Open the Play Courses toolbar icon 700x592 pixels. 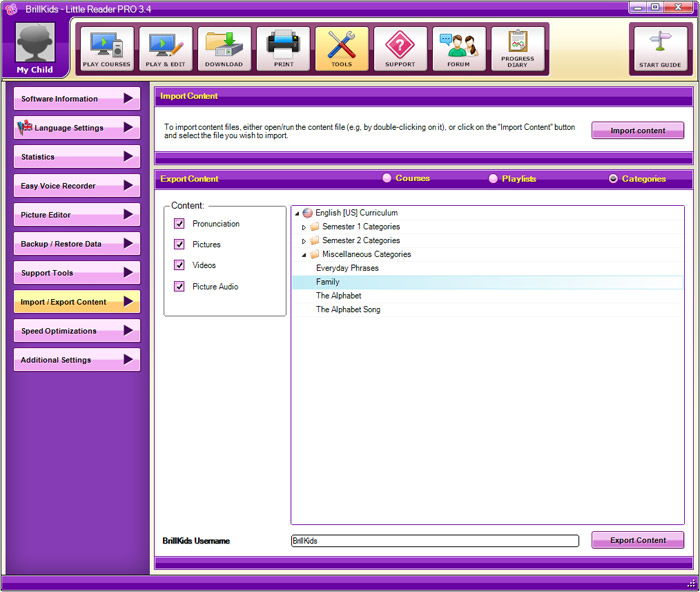pos(107,49)
